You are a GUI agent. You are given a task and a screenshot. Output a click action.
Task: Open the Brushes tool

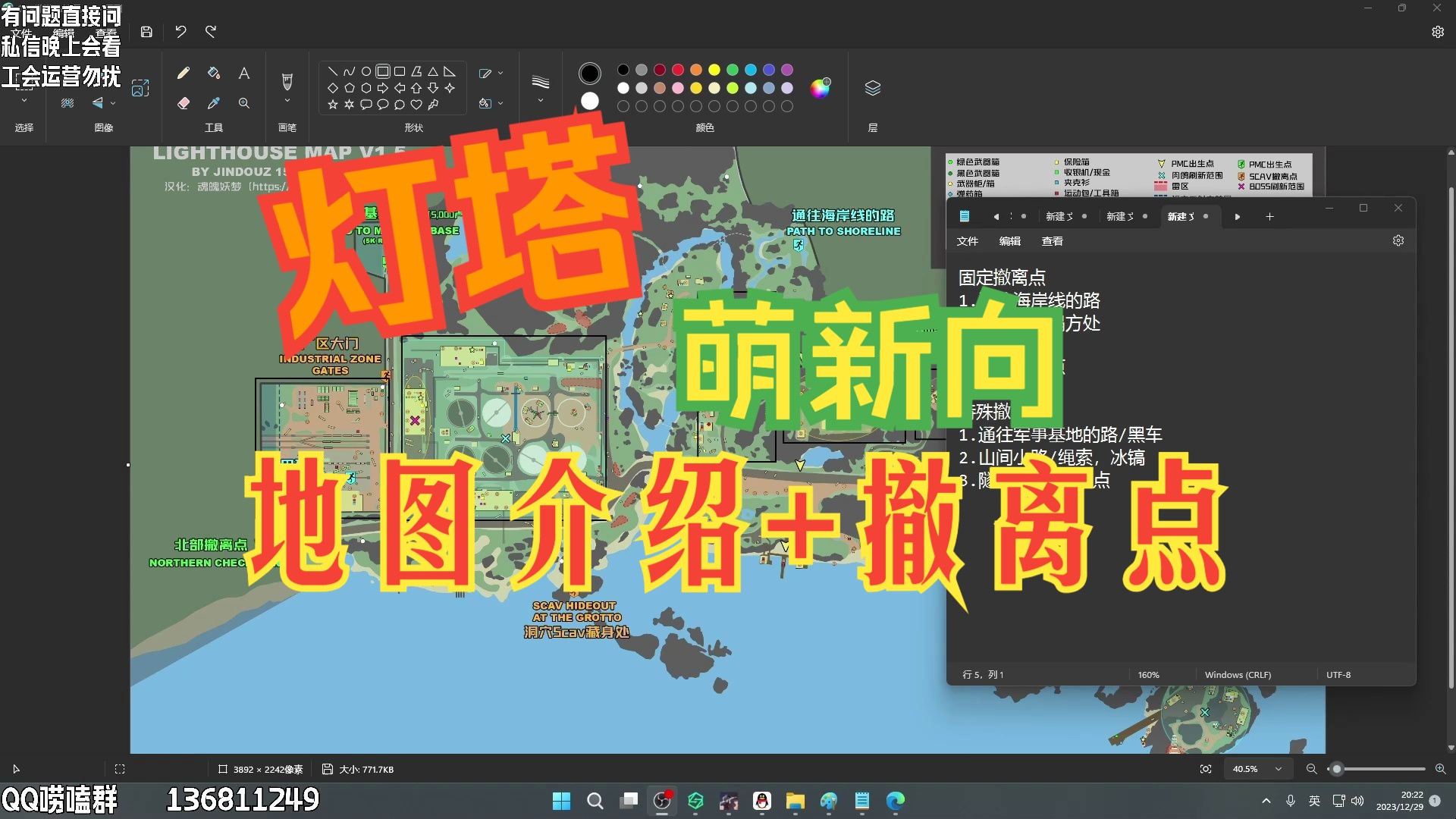287,80
